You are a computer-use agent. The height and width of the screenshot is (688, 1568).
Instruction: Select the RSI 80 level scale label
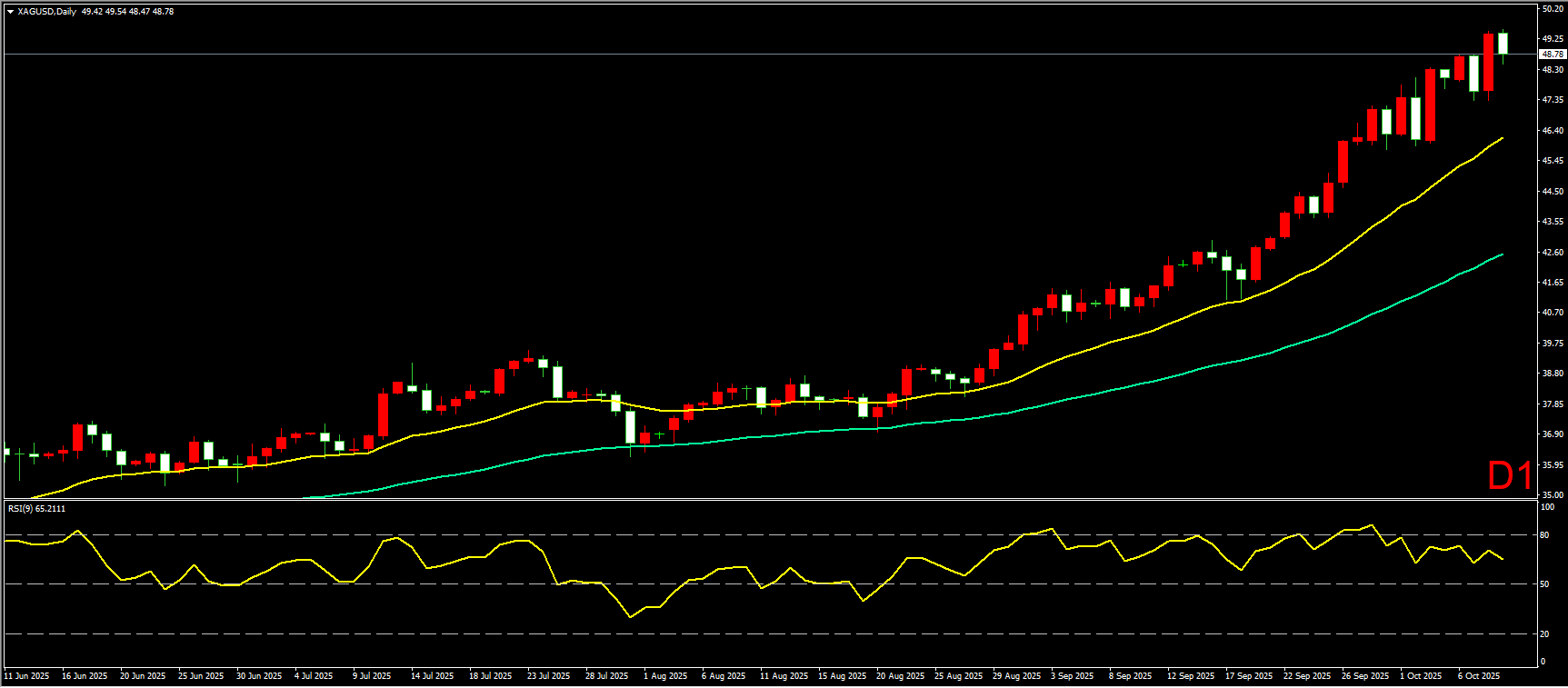tap(1544, 535)
